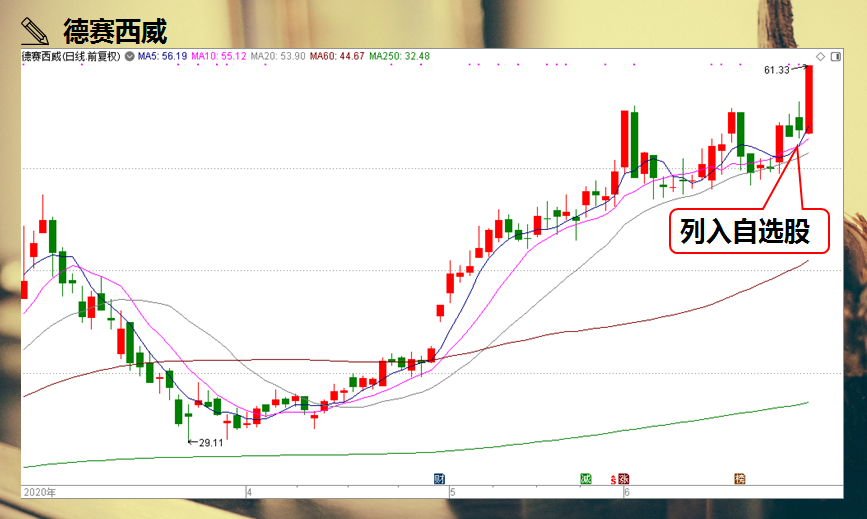Open the dark red 涨 event marker
Image resolution: width=867 pixels, height=519 pixels.
(x=624, y=479)
